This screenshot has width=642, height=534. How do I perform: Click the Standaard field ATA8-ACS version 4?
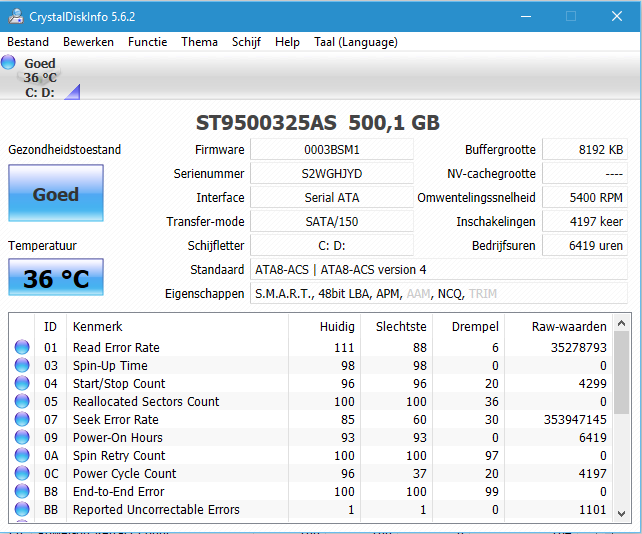[x=439, y=269]
